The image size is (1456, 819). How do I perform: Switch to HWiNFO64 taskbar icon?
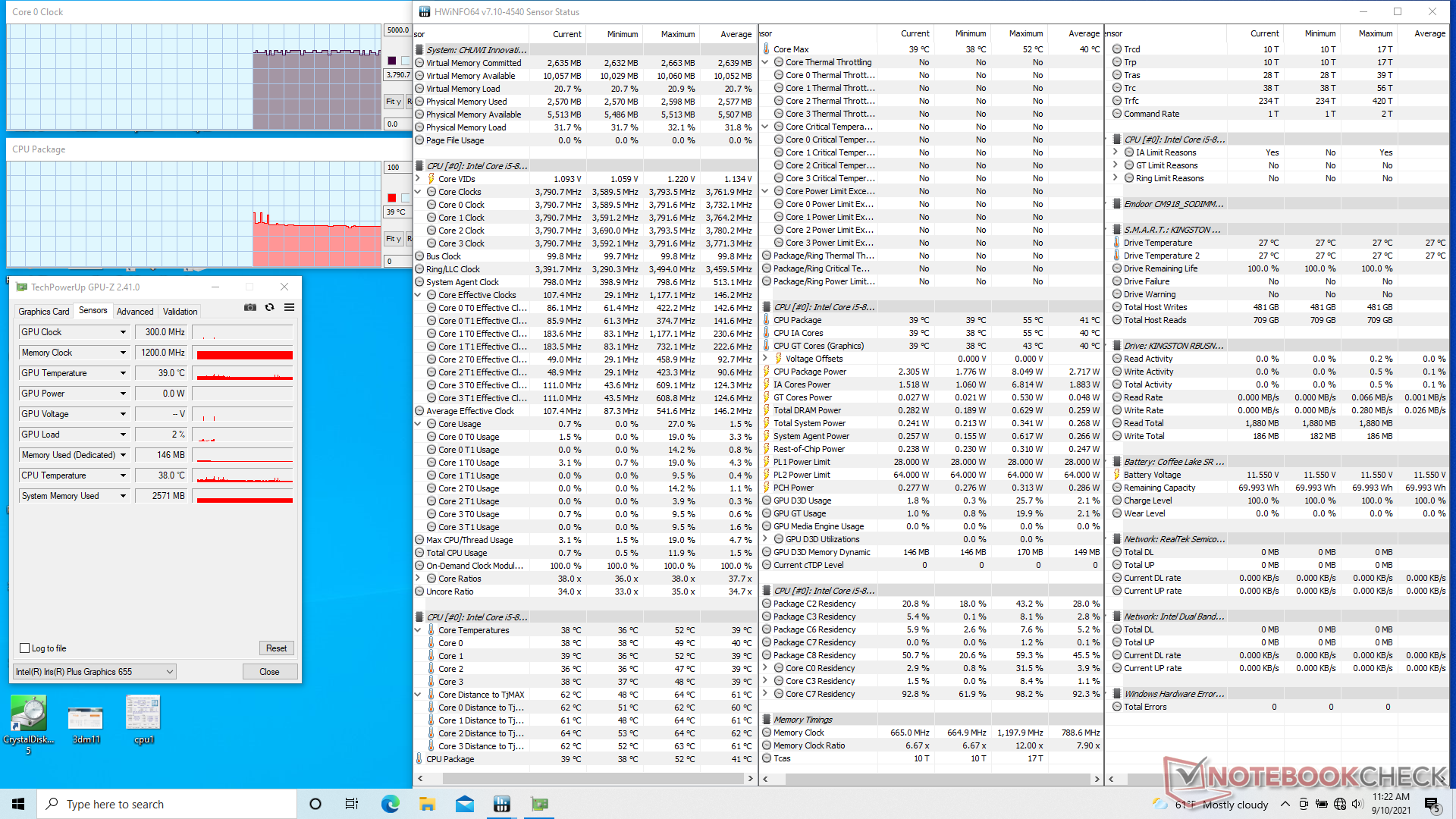[501, 804]
